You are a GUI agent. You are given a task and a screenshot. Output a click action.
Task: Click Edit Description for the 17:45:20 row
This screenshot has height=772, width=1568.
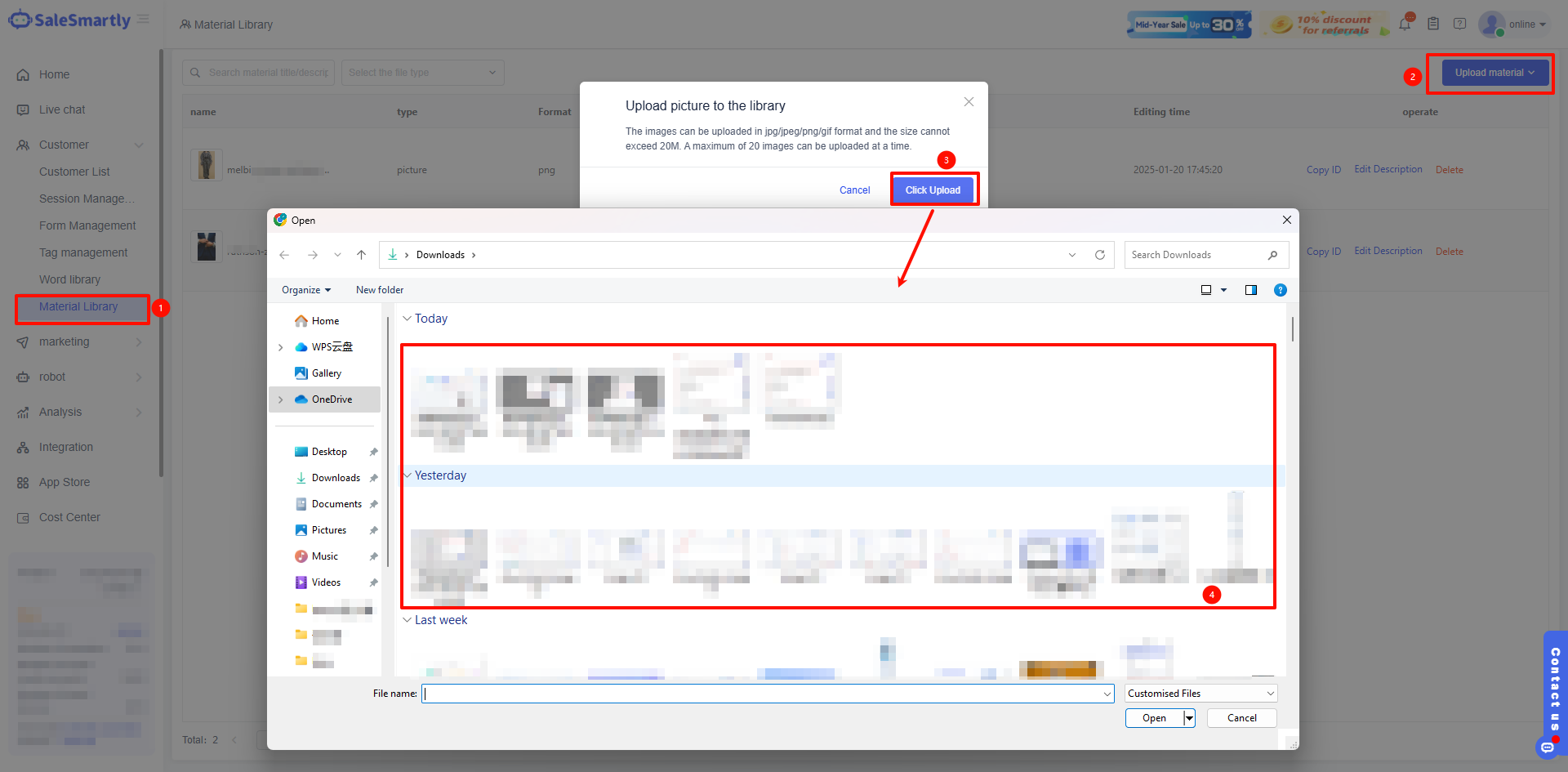click(x=1388, y=169)
